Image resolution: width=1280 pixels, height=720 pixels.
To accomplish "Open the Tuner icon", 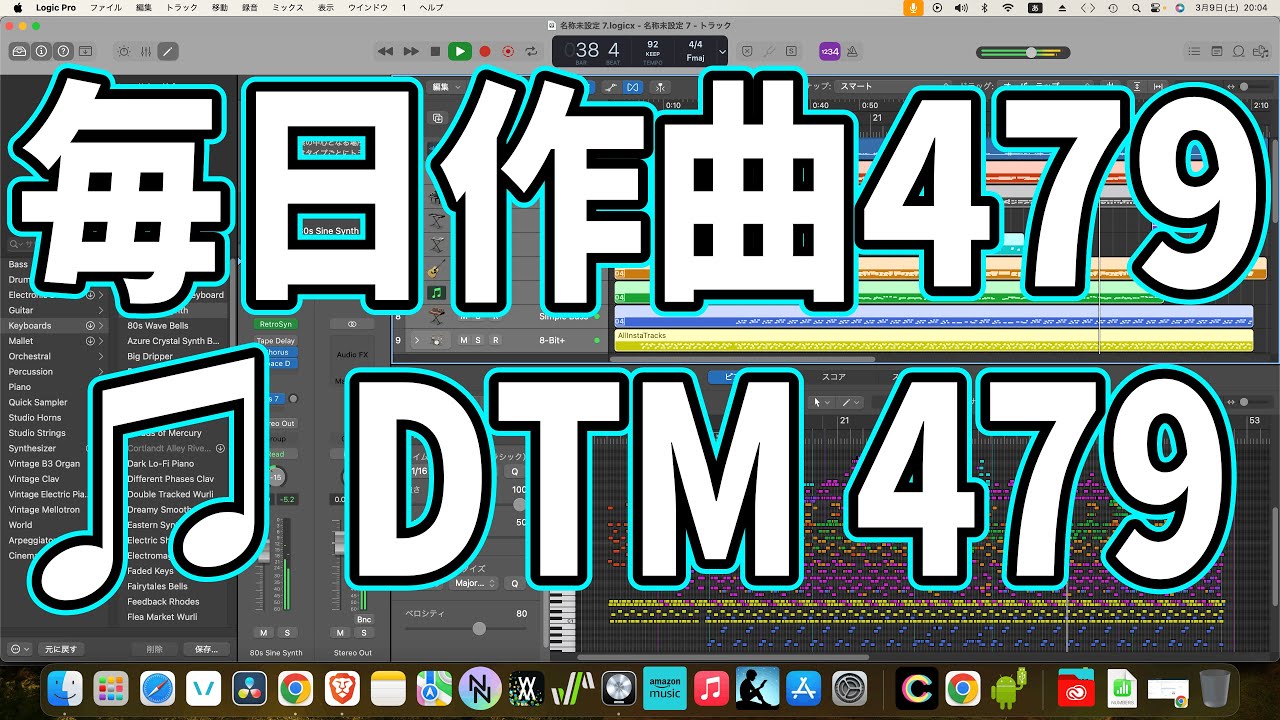I will pyautogui.click(x=769, y=51).
